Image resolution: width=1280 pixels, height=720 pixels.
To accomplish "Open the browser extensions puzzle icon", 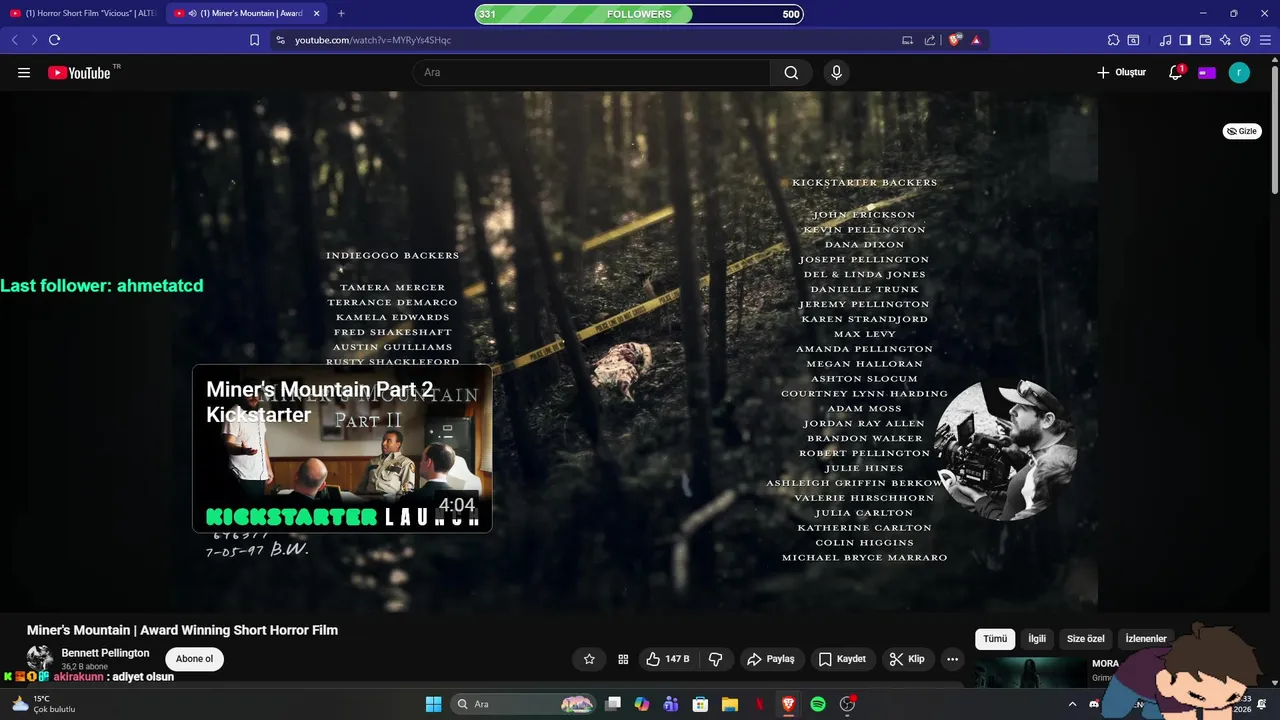I will pos(1113,40).
